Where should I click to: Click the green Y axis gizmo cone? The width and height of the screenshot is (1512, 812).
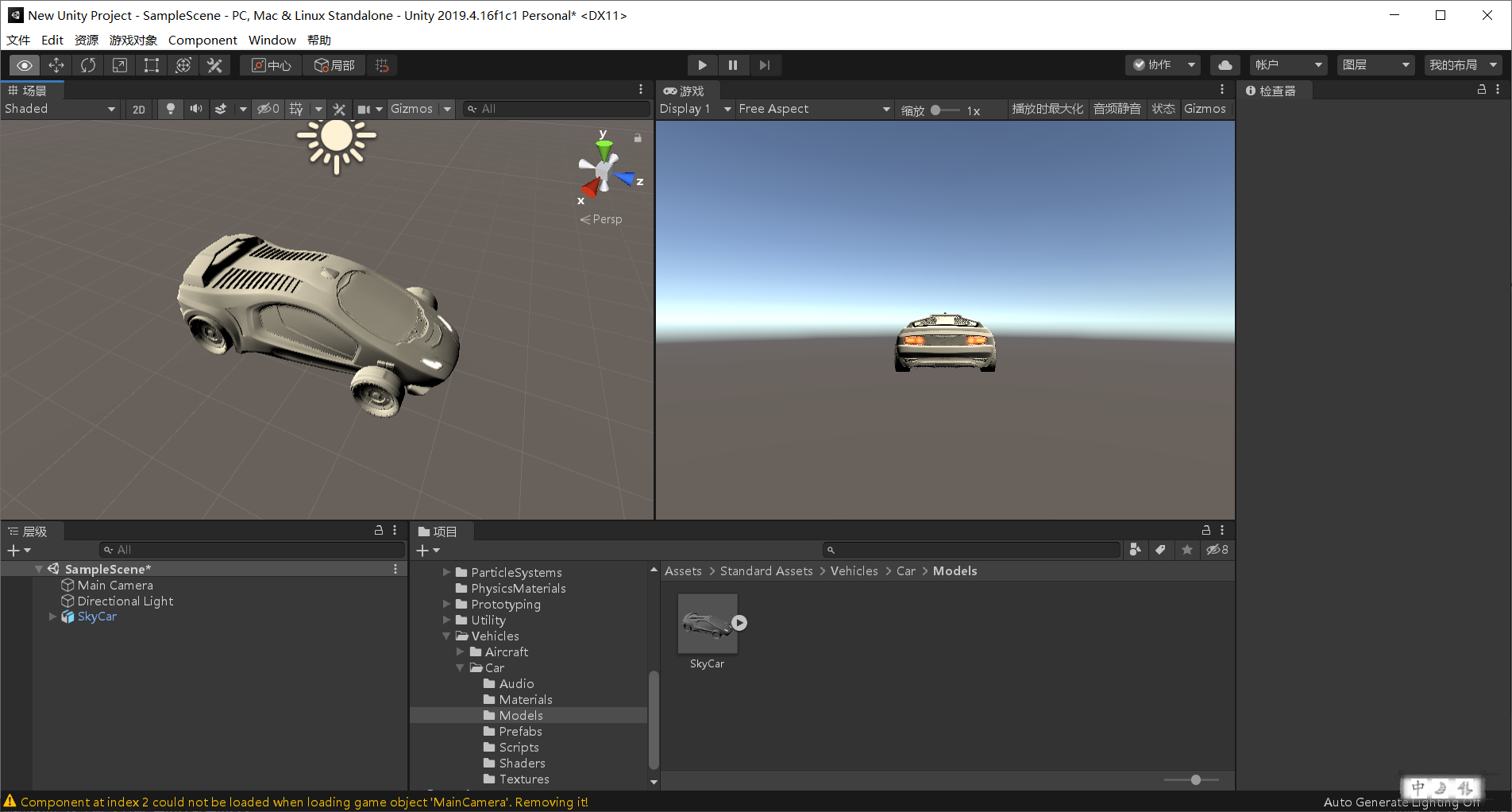pos(604,149)
